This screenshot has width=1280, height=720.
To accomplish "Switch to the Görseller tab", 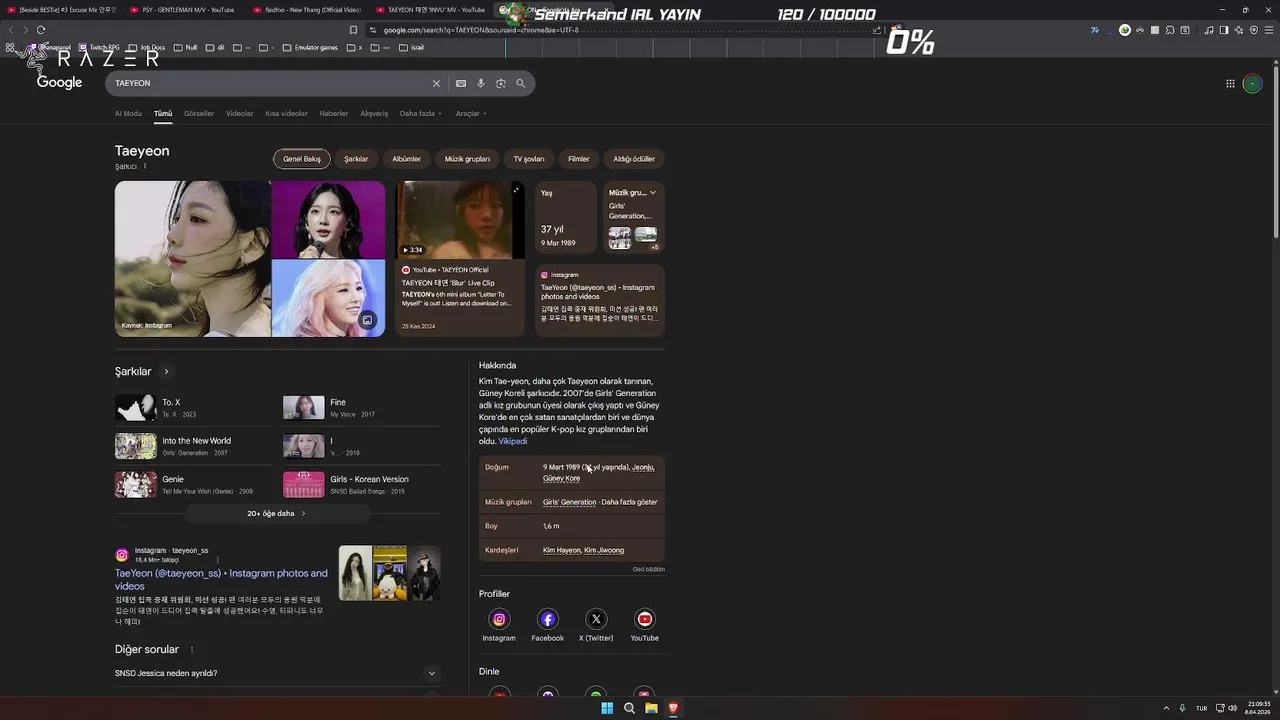I will [x=199, y=114].
